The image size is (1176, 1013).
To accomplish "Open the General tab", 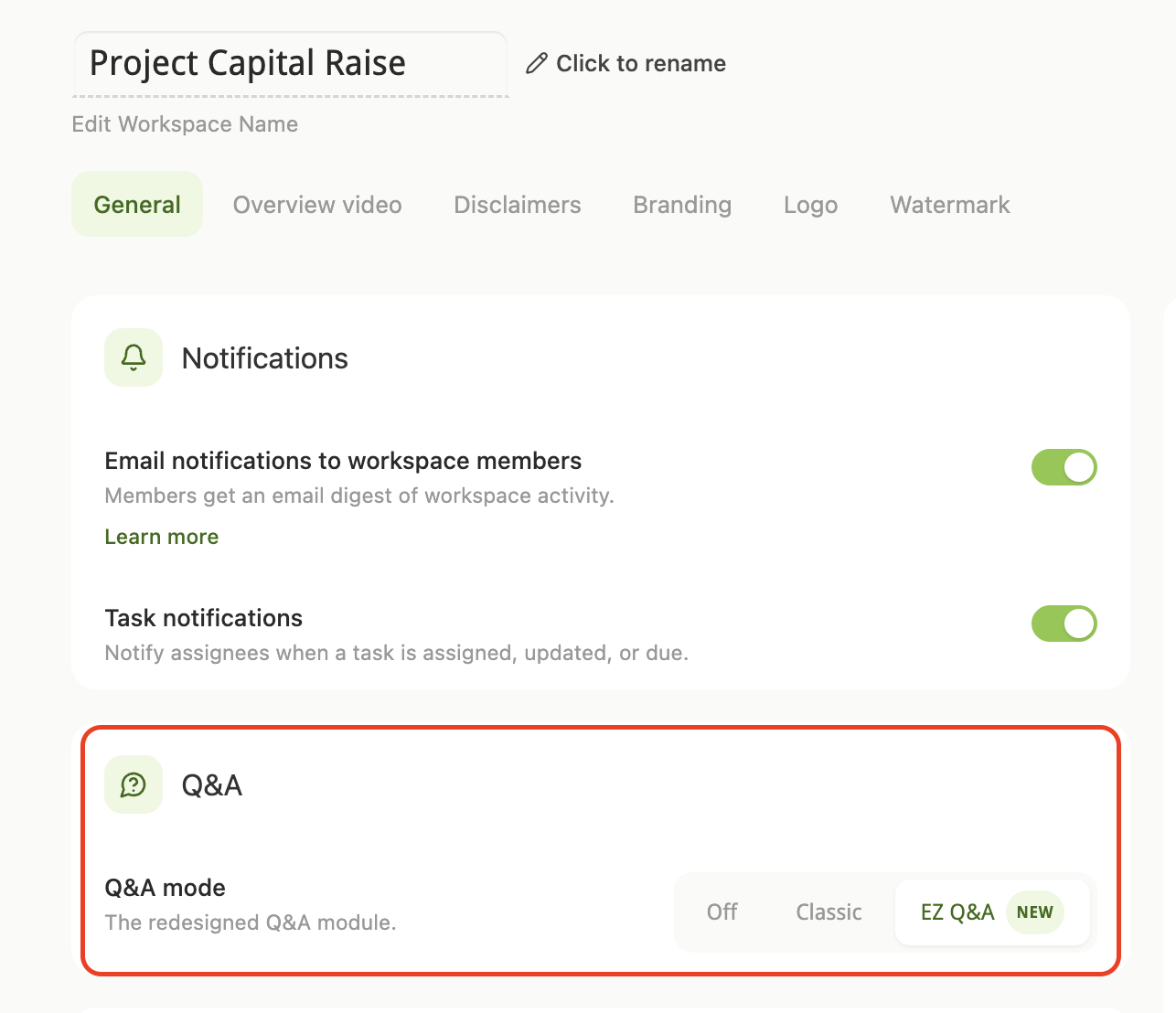I will coord(137,204).
